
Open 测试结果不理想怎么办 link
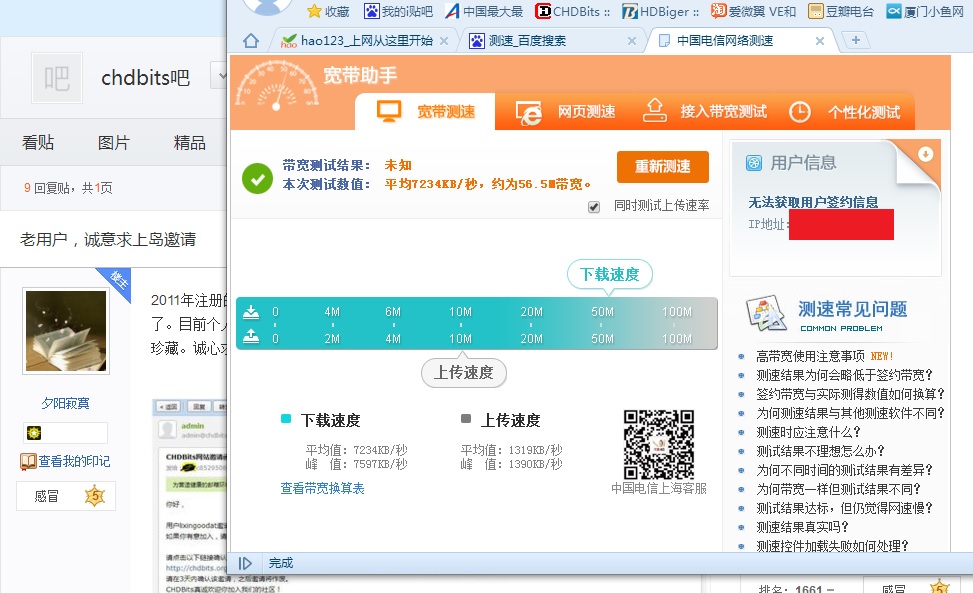820,451
